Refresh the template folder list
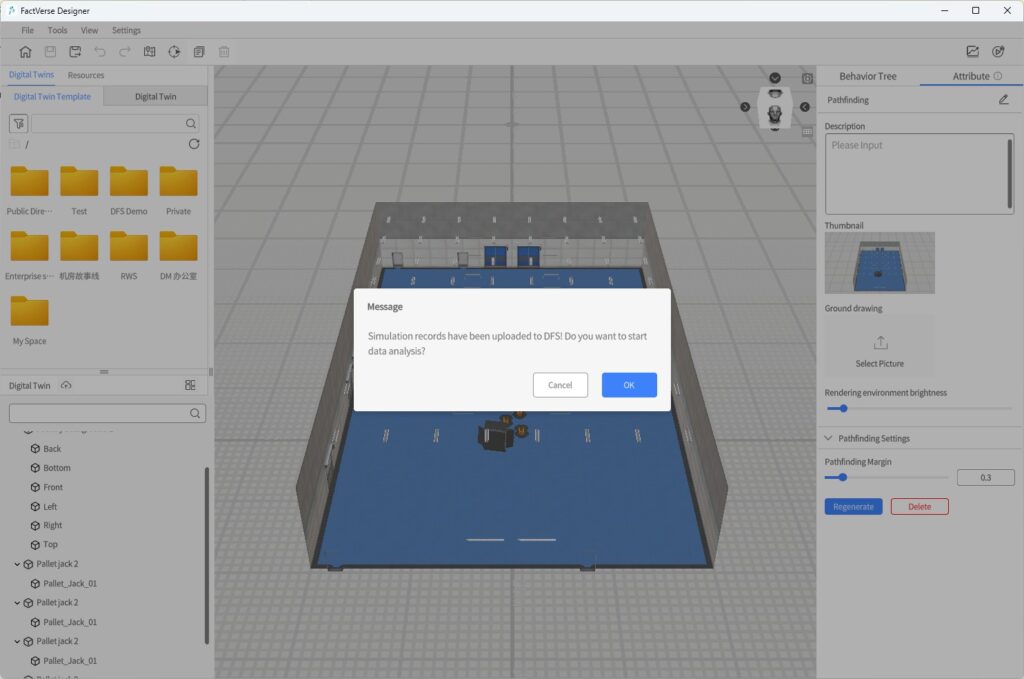The width and height of the screenshot is (1024, 679). 194,144
